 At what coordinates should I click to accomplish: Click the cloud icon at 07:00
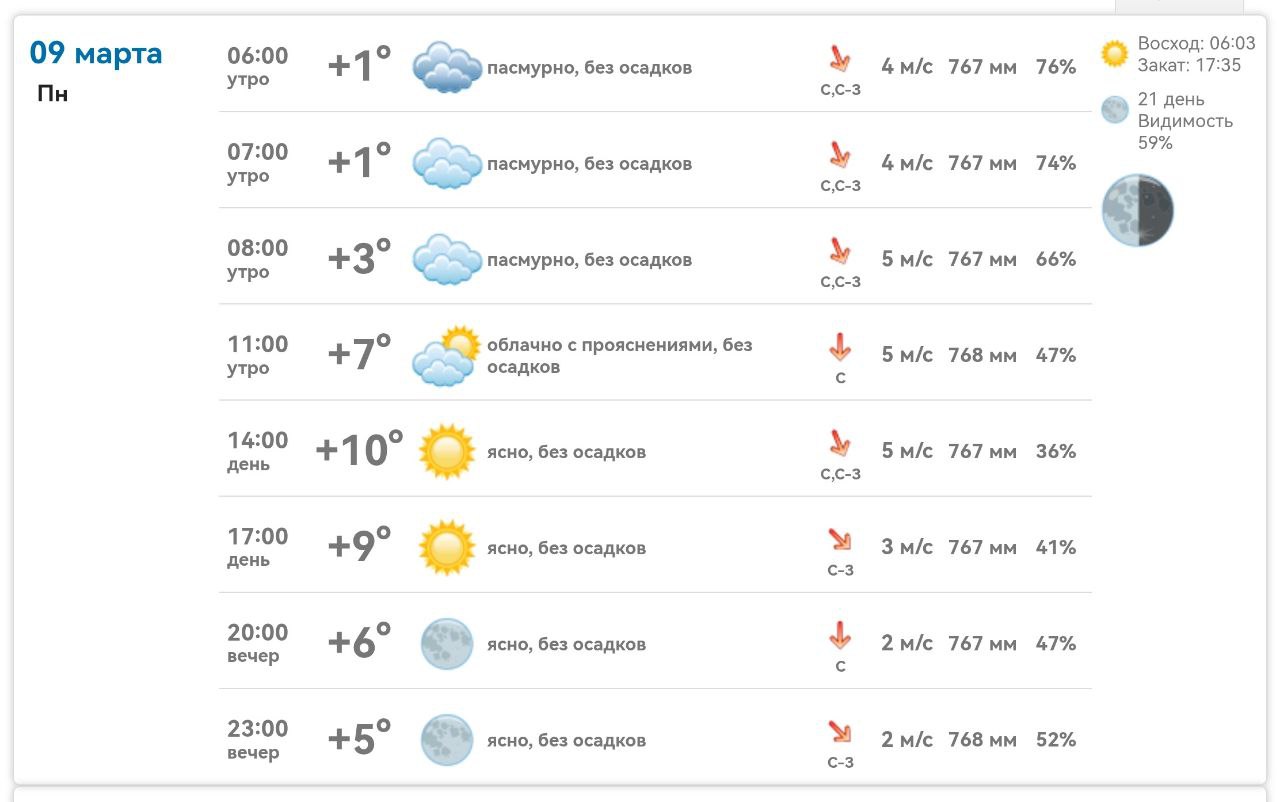447,163
